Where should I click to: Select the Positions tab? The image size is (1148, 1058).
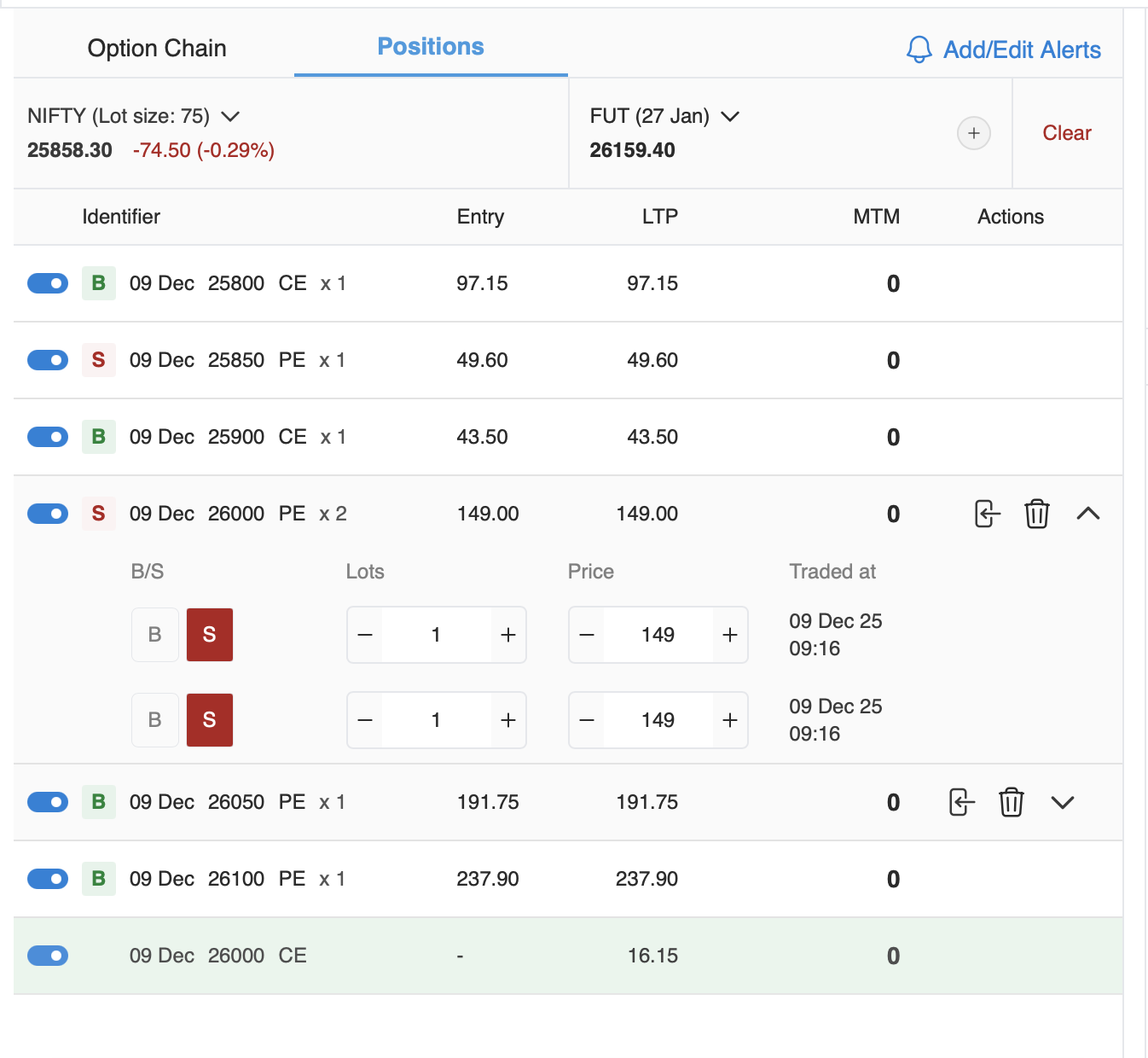tap(431, 47)
